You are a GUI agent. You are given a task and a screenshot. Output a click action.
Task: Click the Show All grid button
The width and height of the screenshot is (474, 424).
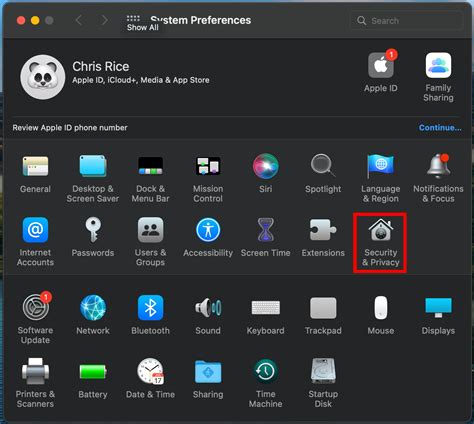133,19
